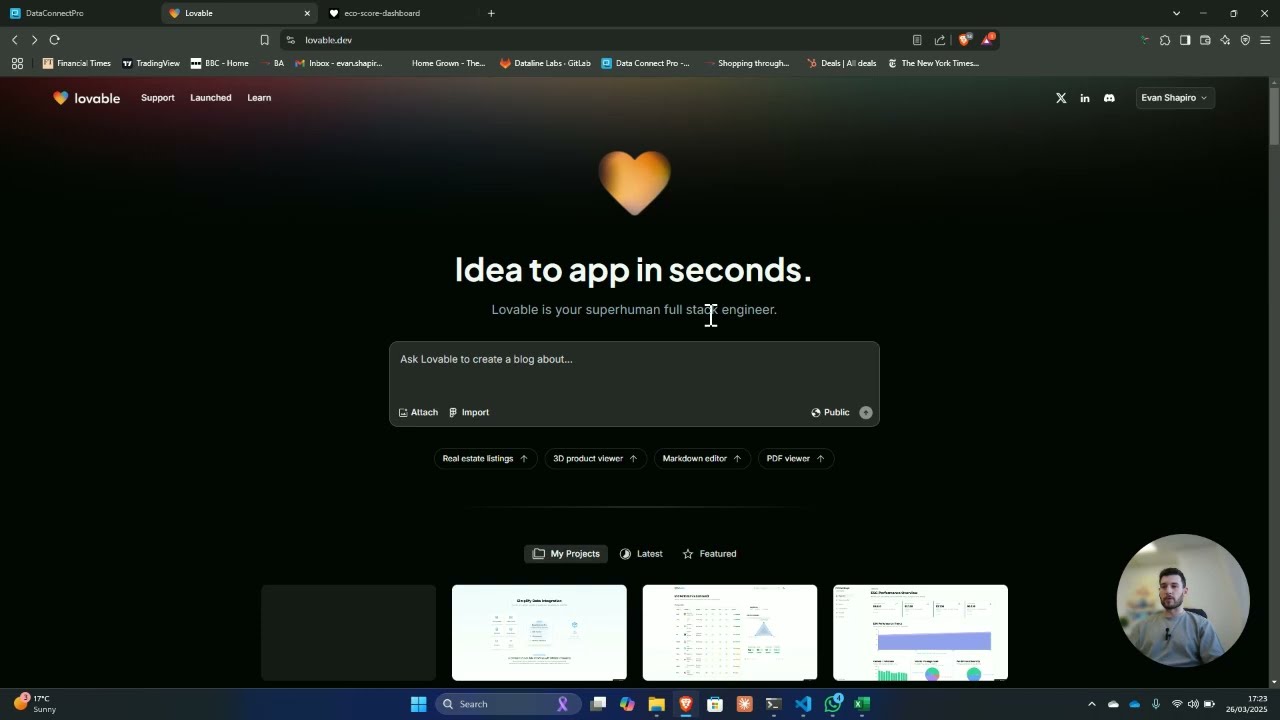Open the Simplify Data Integration project thumbnail
The image size is (1280, 720).
[x=539, y=633]
